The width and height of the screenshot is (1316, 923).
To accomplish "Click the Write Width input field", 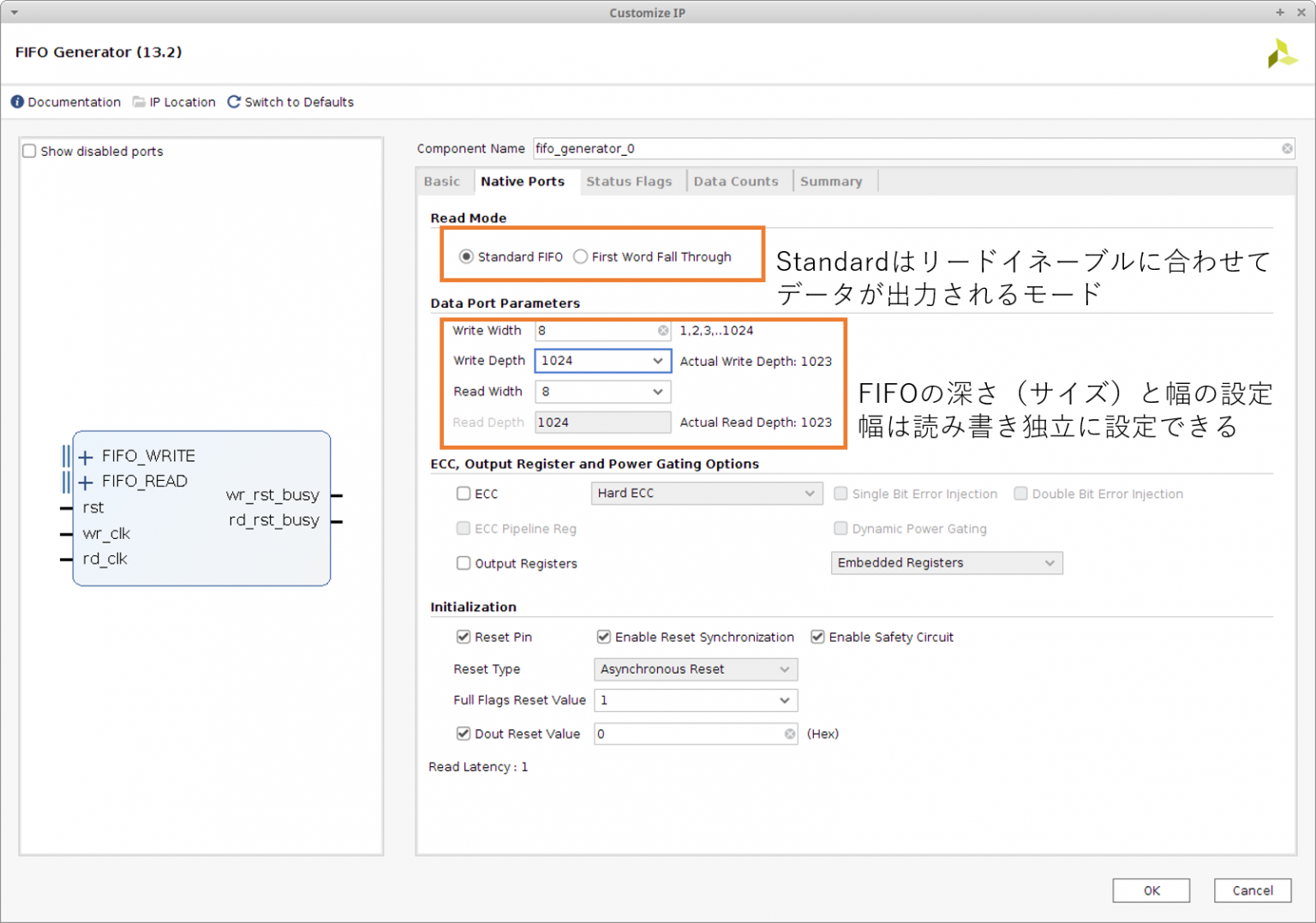I will [595, 331].
